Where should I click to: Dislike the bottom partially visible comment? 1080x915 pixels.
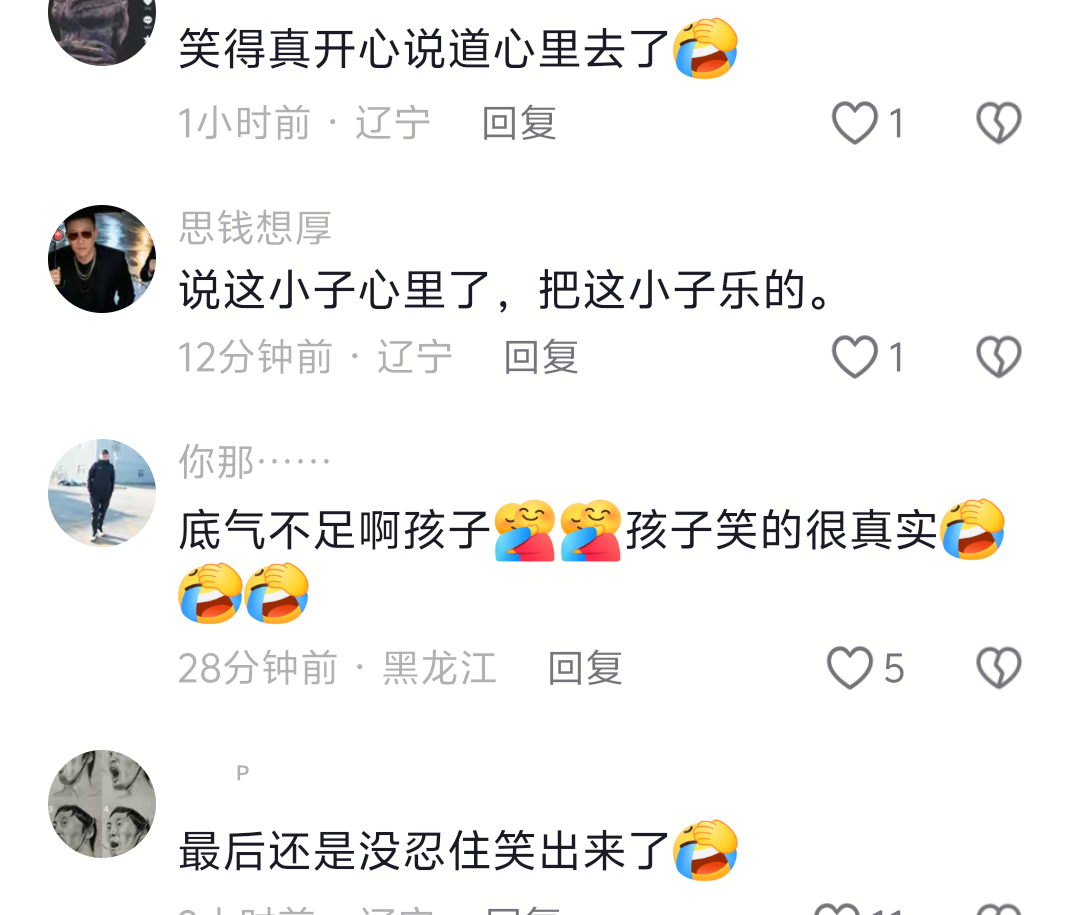pos(998,909)
